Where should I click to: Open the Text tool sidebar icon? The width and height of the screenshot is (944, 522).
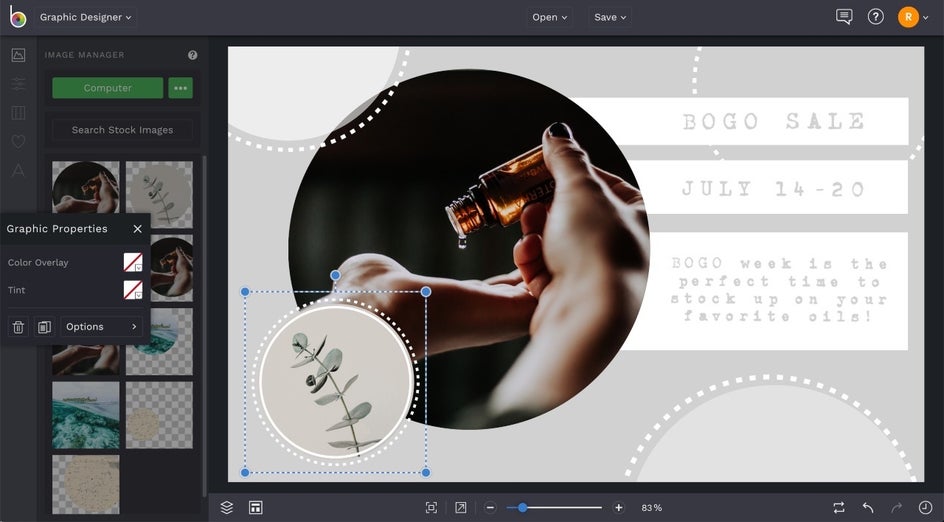[18, 170]
